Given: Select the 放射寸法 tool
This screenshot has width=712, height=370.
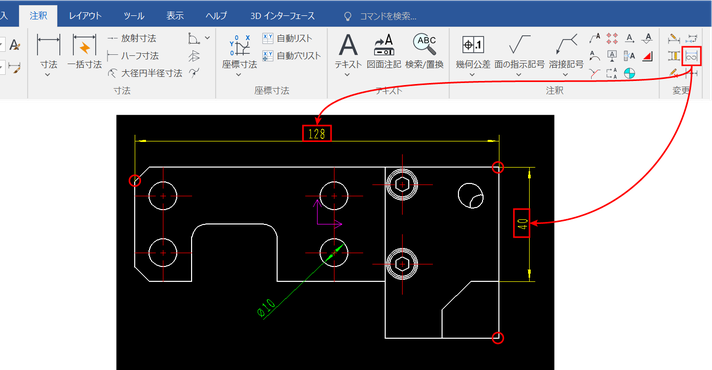Looking at the screenshot, I should (132, 39).
